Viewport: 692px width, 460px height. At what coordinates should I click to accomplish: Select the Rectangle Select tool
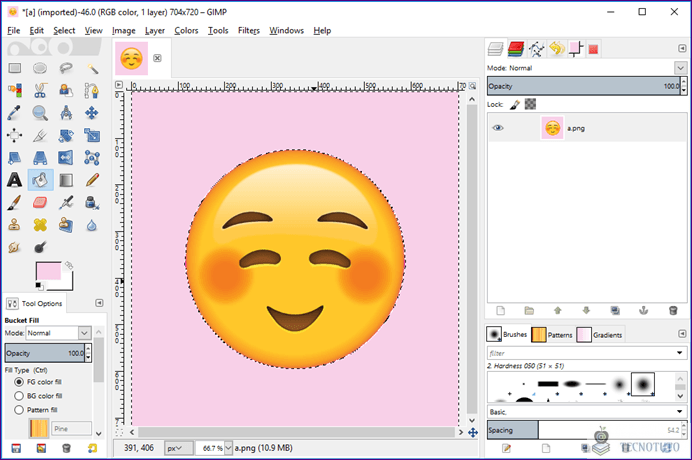pyautogui.click(x=15, y=68)
